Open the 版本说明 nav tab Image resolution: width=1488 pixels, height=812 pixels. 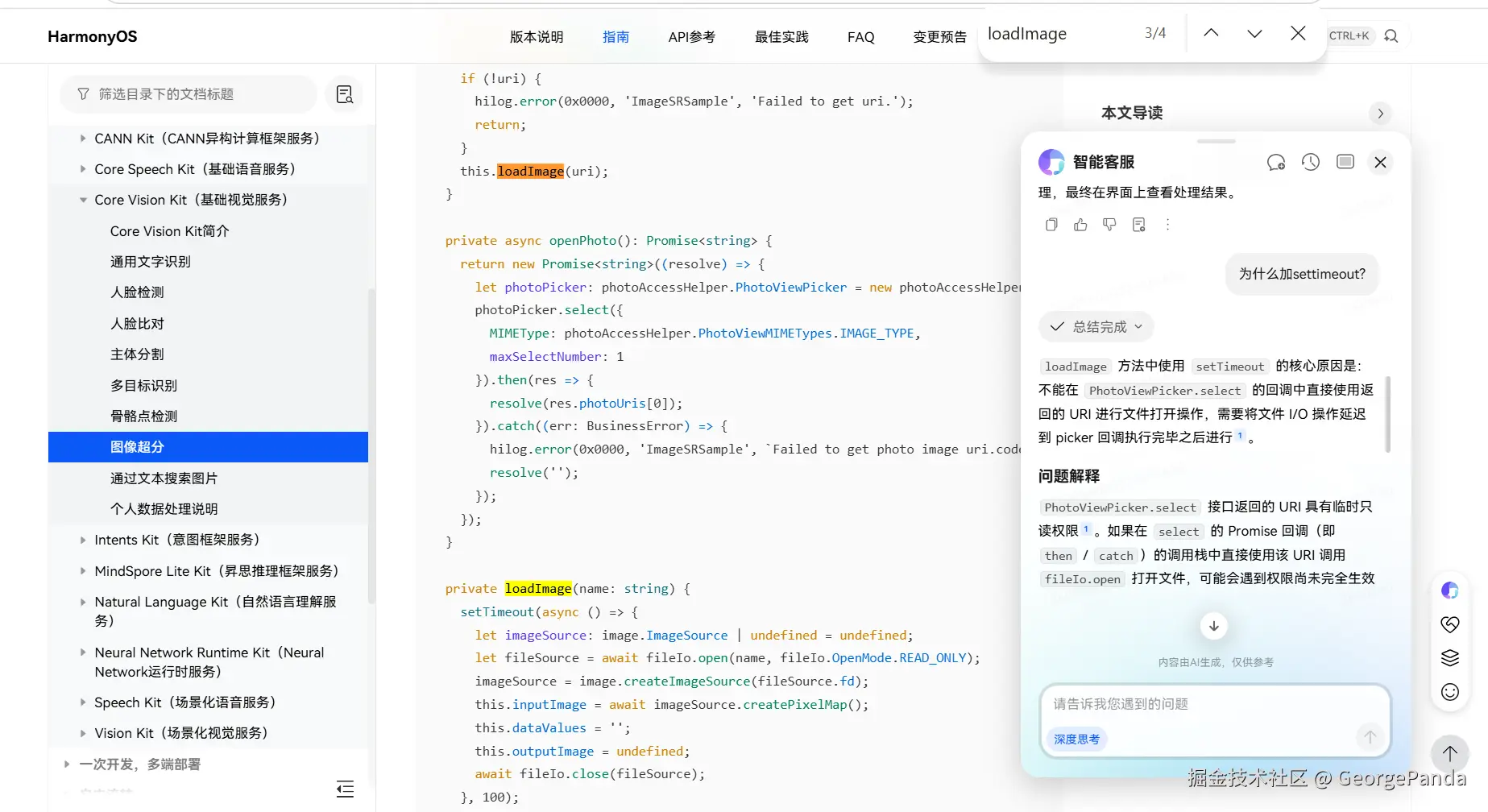537,37
